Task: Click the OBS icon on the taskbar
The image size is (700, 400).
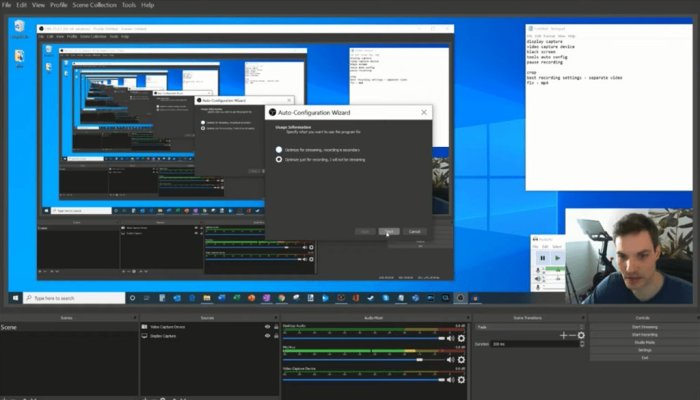Action: [460, 298]
